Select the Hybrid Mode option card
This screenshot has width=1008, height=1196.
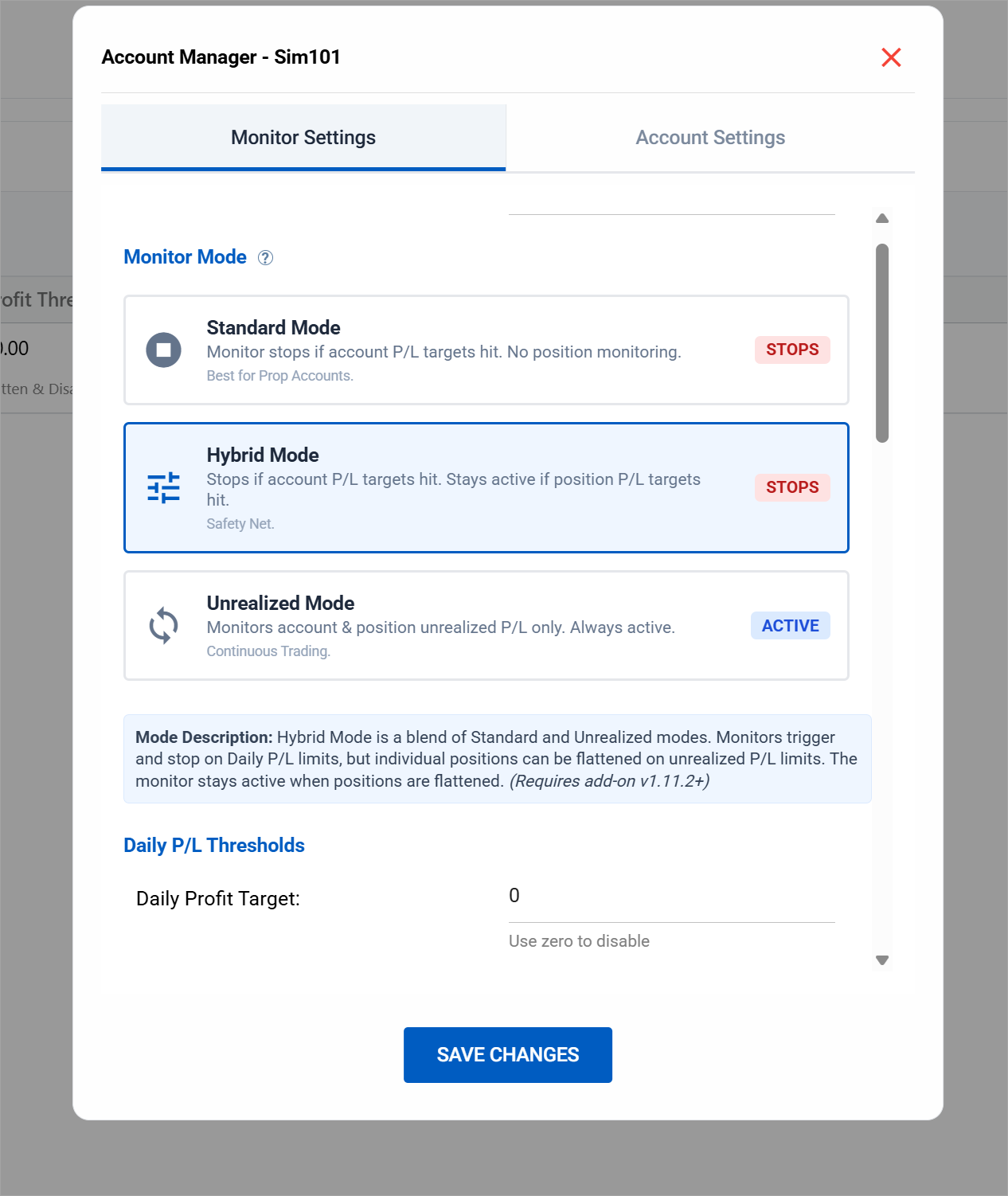[486, 487]
